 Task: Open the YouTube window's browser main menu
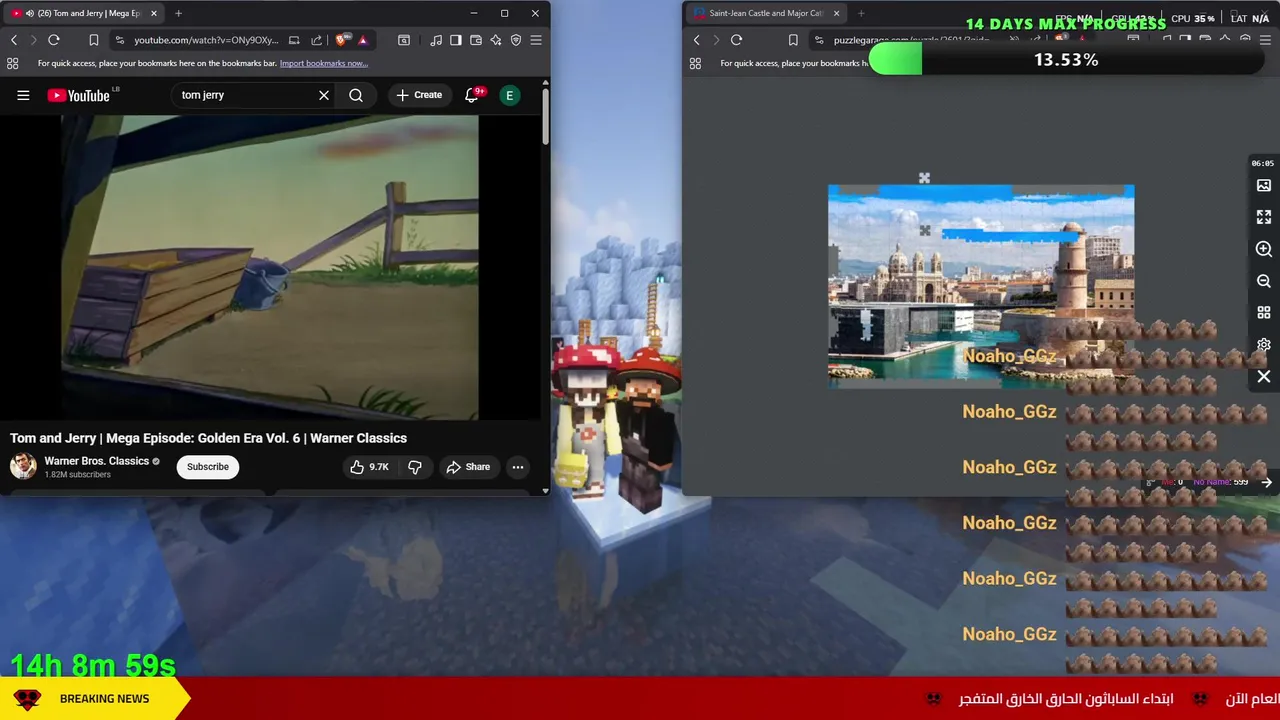pos(536,40)
